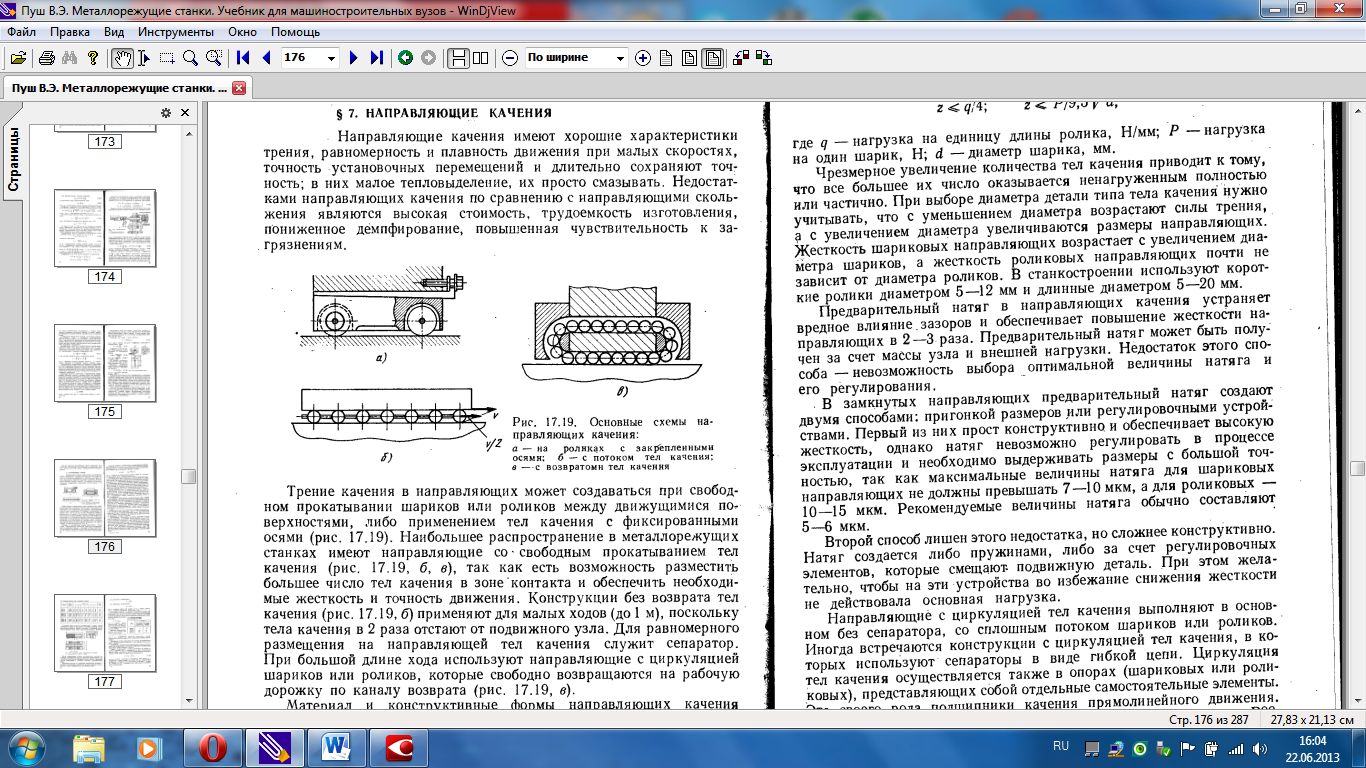Open the Помощь menu
Image resolution: width=1366 pixels, height=768 pixels.
pos(295,32)
